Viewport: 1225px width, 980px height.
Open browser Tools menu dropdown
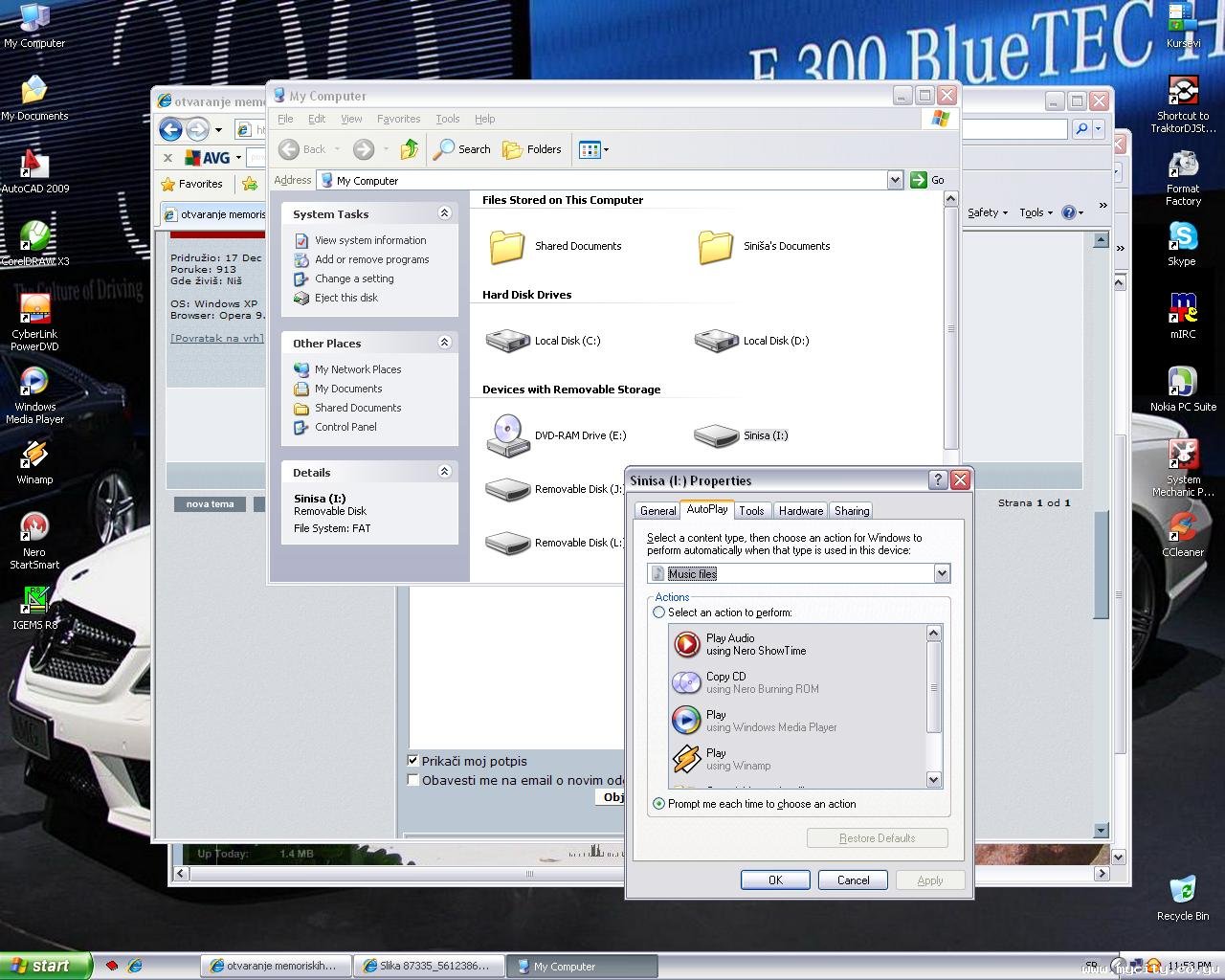pos(1036,212)
